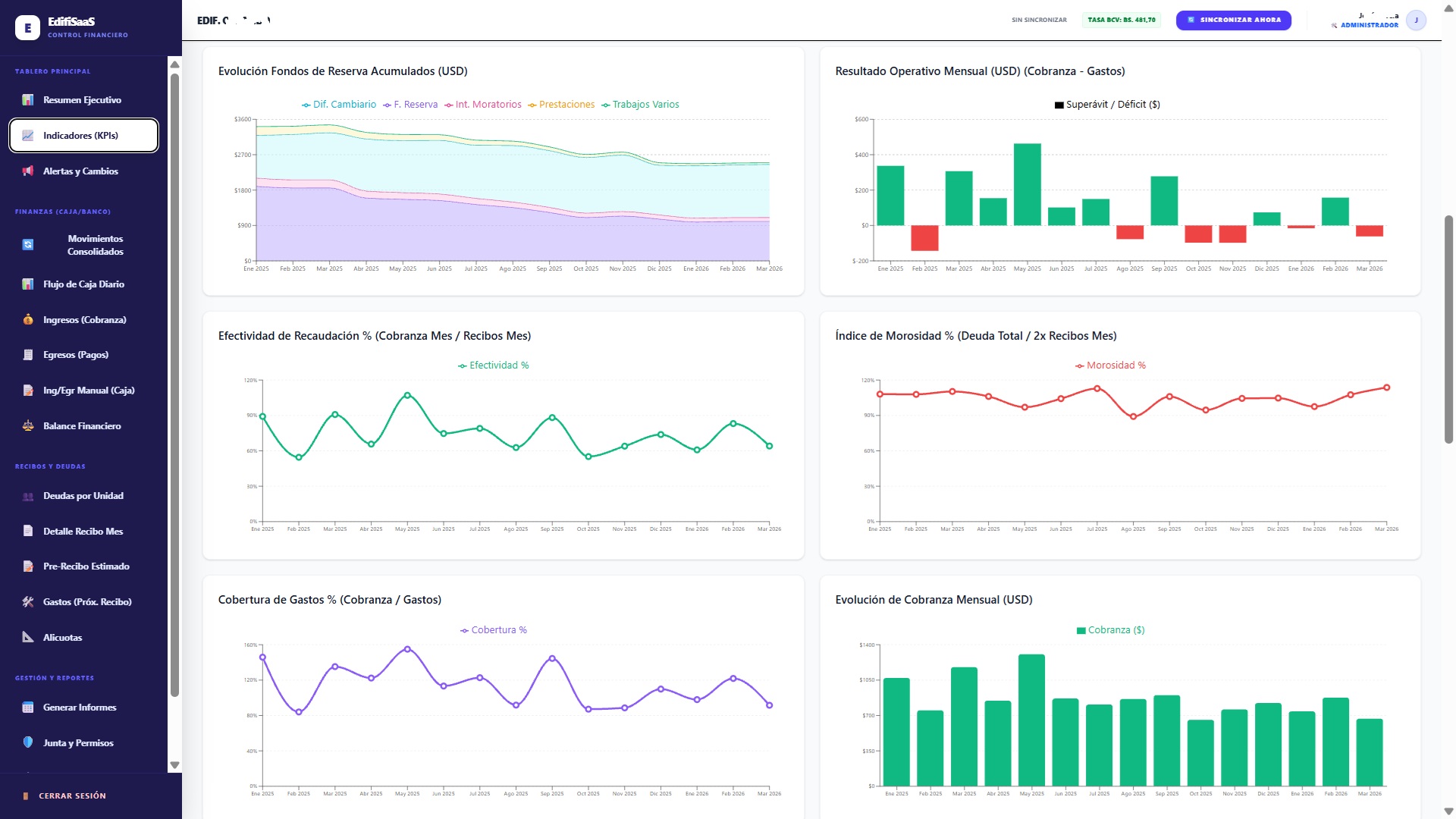
Task: Open Flujo de Caja Diario menu item
Action: [x=83, y=284]
